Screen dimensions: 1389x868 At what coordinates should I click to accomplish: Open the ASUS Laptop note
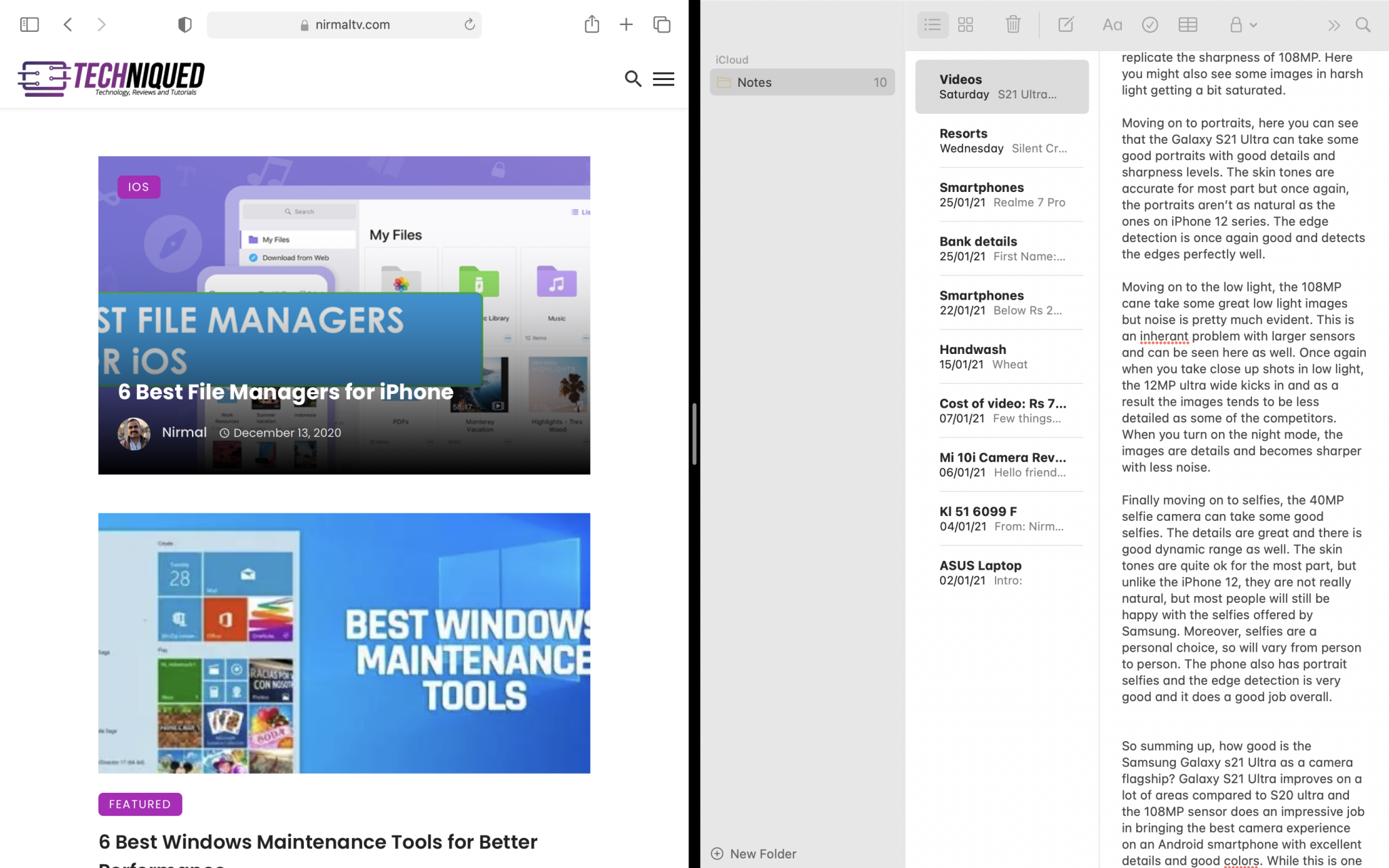[x=1002, y=572]
